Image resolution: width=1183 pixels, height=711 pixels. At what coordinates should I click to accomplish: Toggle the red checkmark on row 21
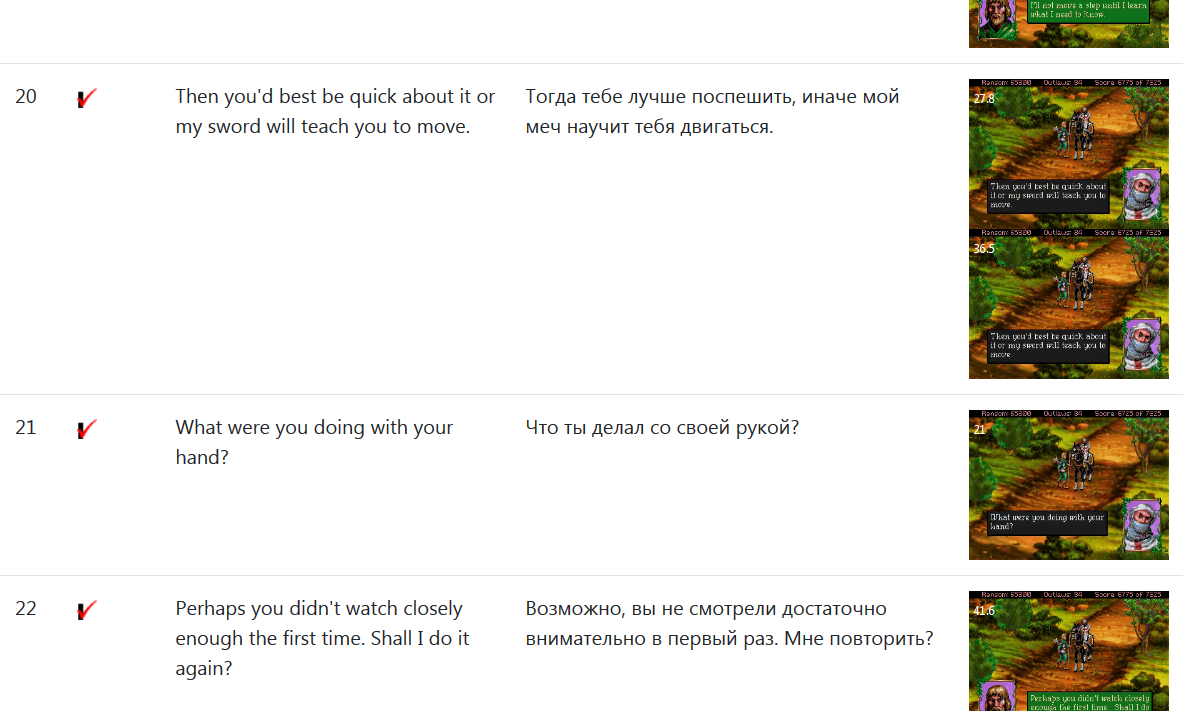[x=87, y=429]
